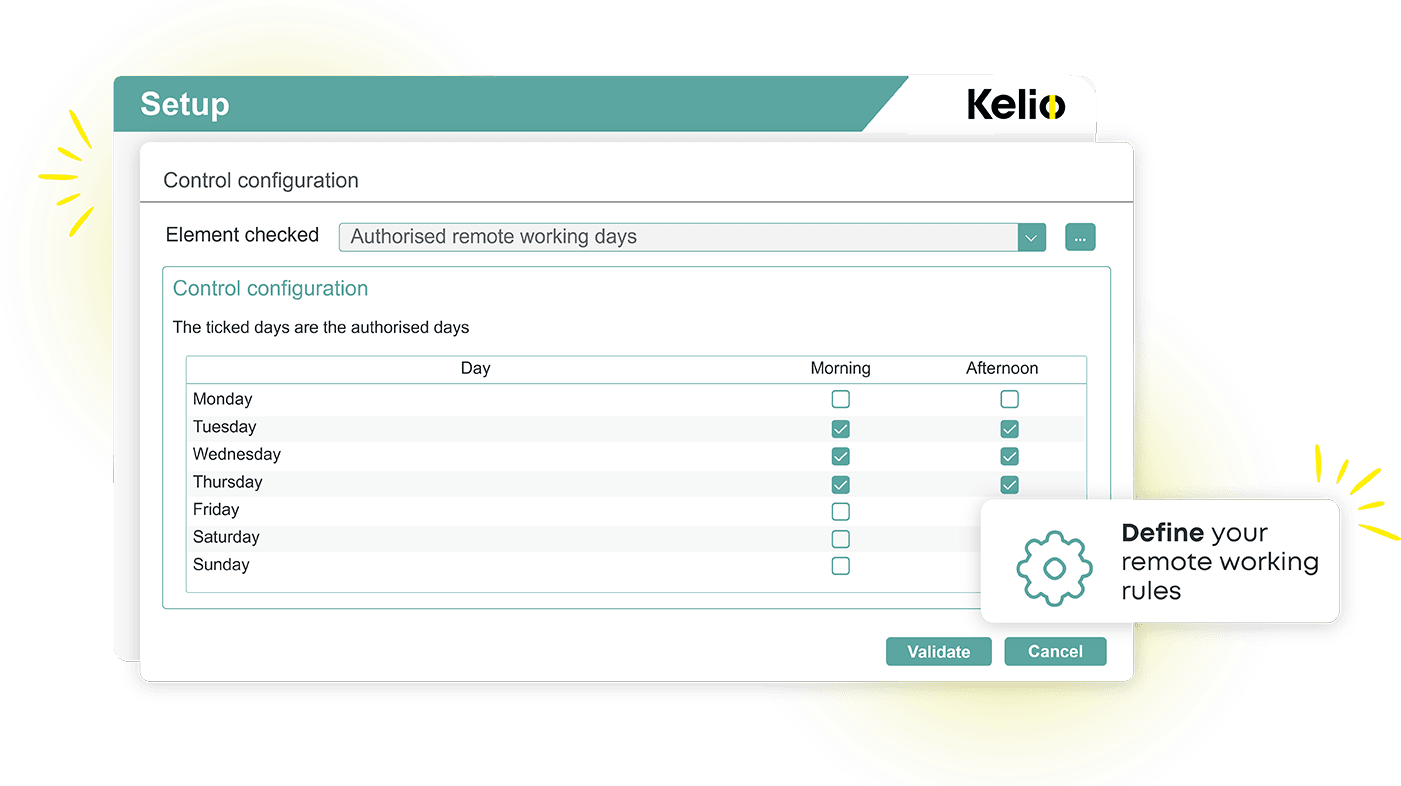
Task: Select the Monday row label
Action: tap(222, 399)
